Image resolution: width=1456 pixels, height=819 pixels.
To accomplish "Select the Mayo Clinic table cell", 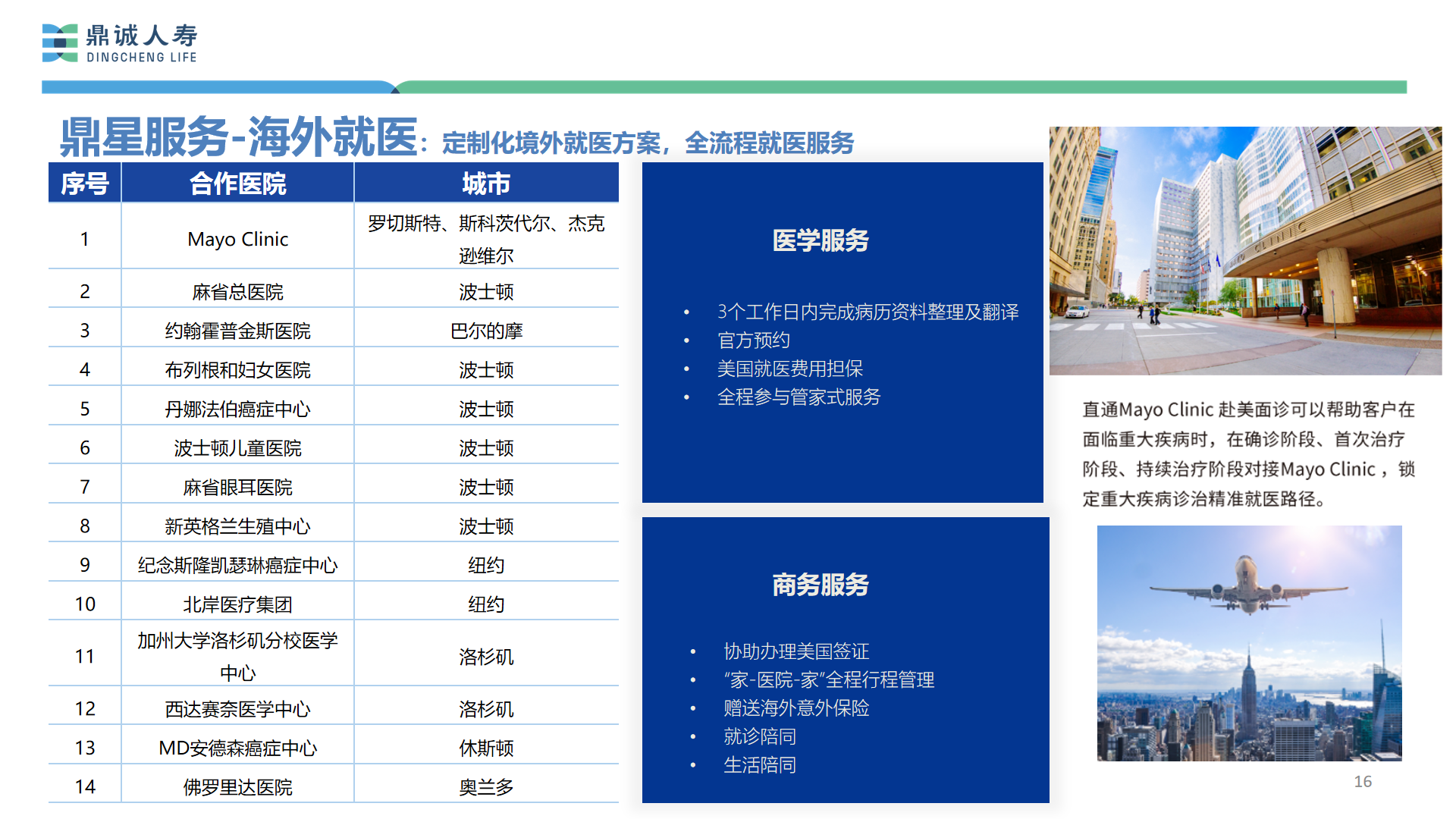I will coord(237,239).
